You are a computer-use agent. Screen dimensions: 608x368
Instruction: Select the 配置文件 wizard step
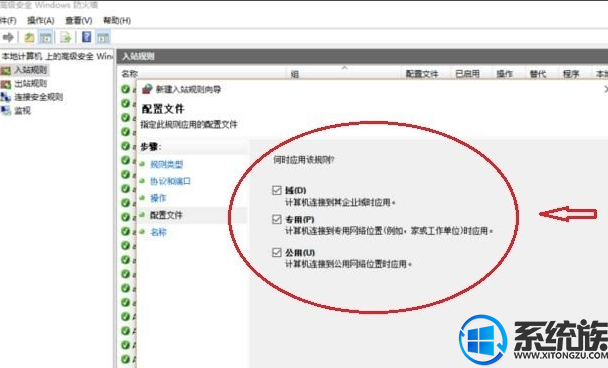coord(166,215)
